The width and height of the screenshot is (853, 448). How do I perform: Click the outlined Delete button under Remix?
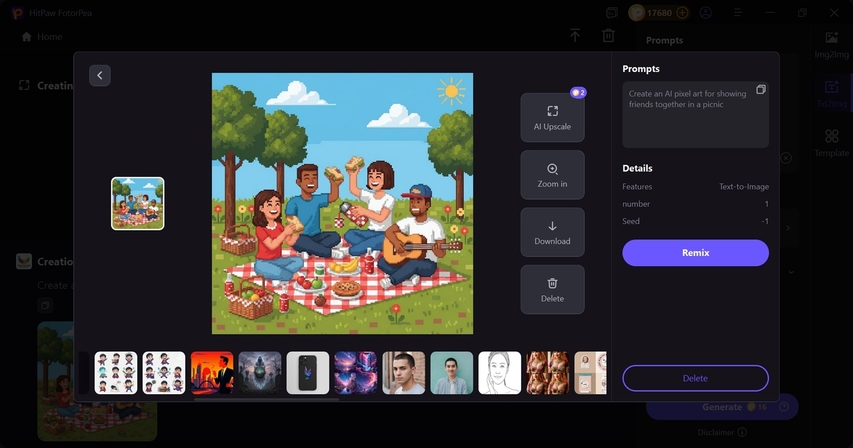[695, 378]
